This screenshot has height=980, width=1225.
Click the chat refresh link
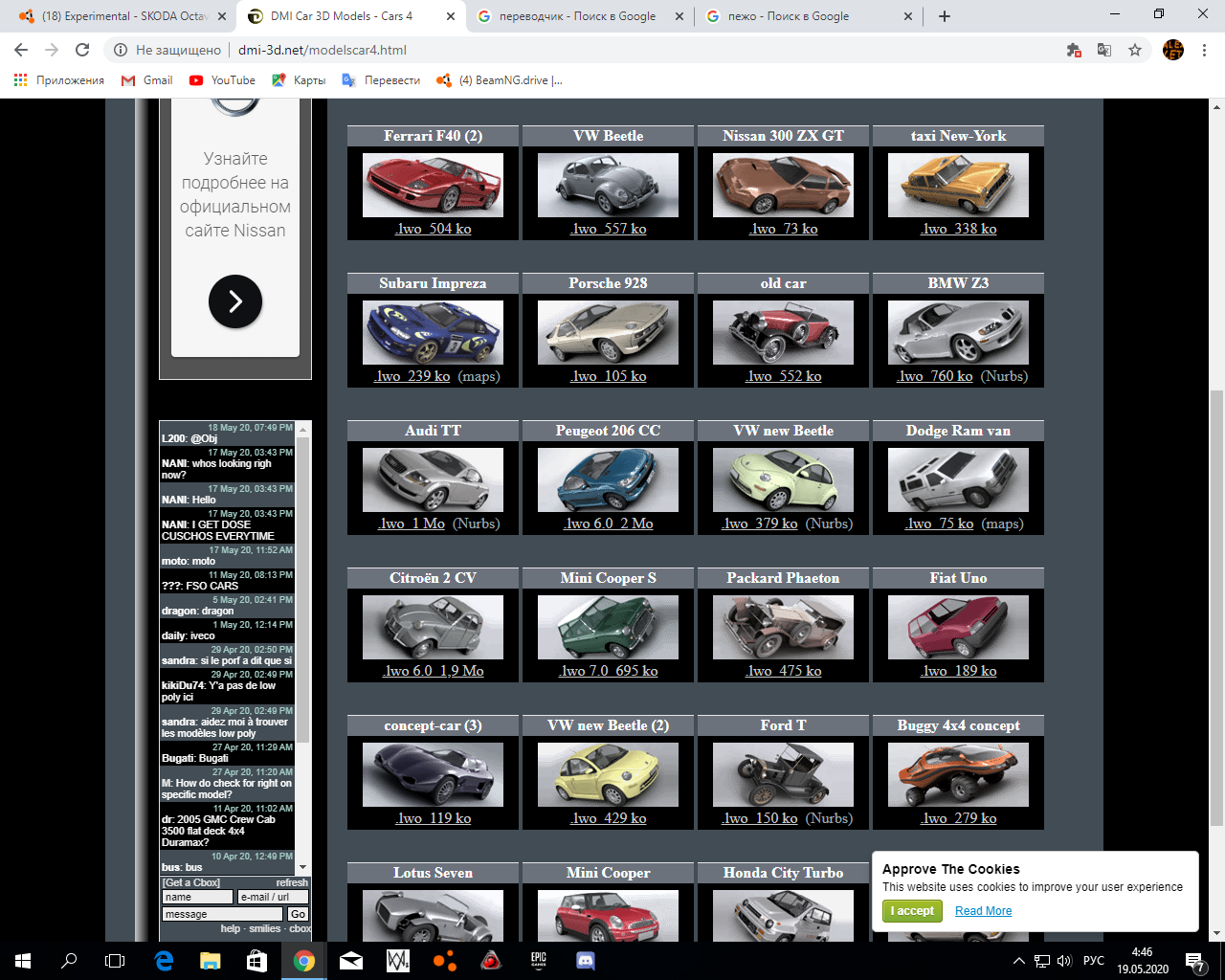(292, 882)
